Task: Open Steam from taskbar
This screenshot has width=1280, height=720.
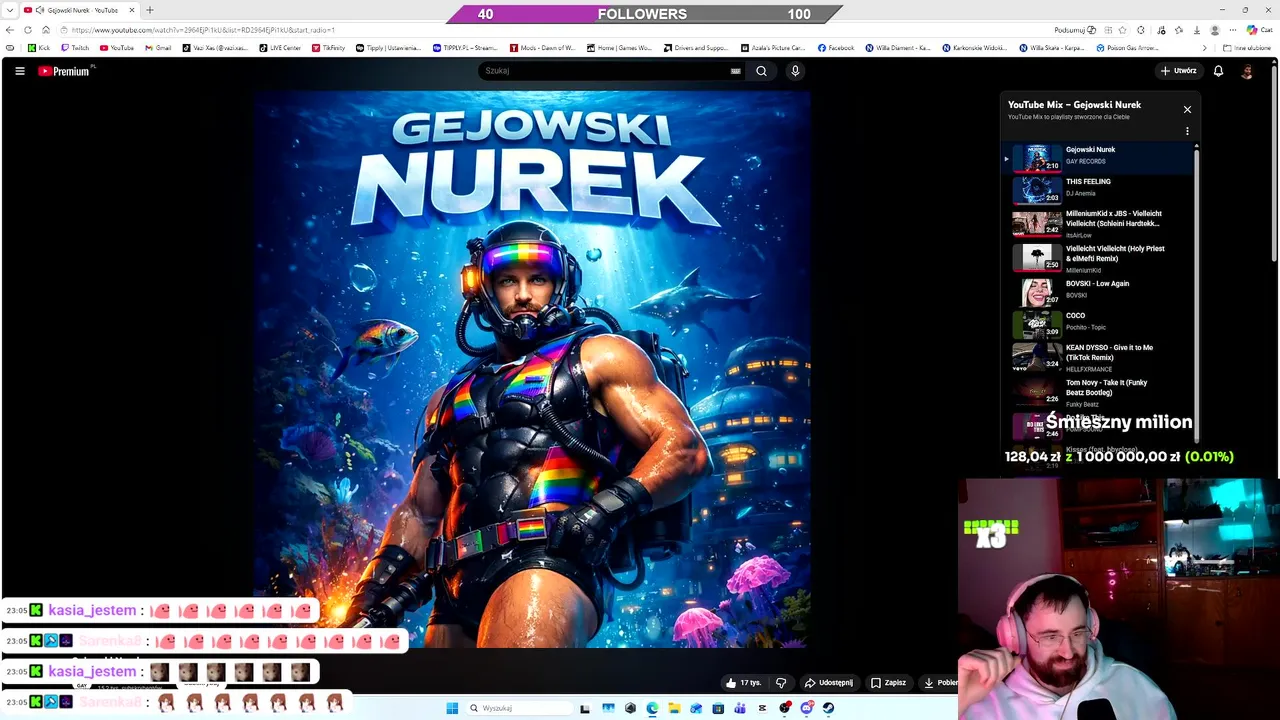Action: point(828,708)
